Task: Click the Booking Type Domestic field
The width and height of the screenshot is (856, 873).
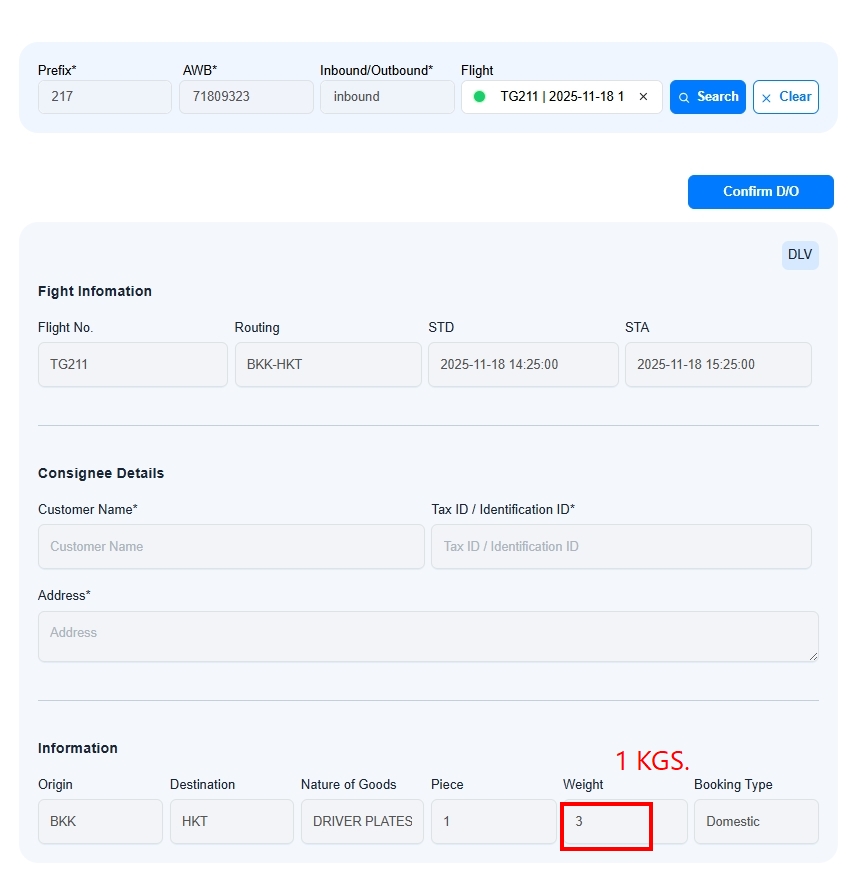Action: 756,822
